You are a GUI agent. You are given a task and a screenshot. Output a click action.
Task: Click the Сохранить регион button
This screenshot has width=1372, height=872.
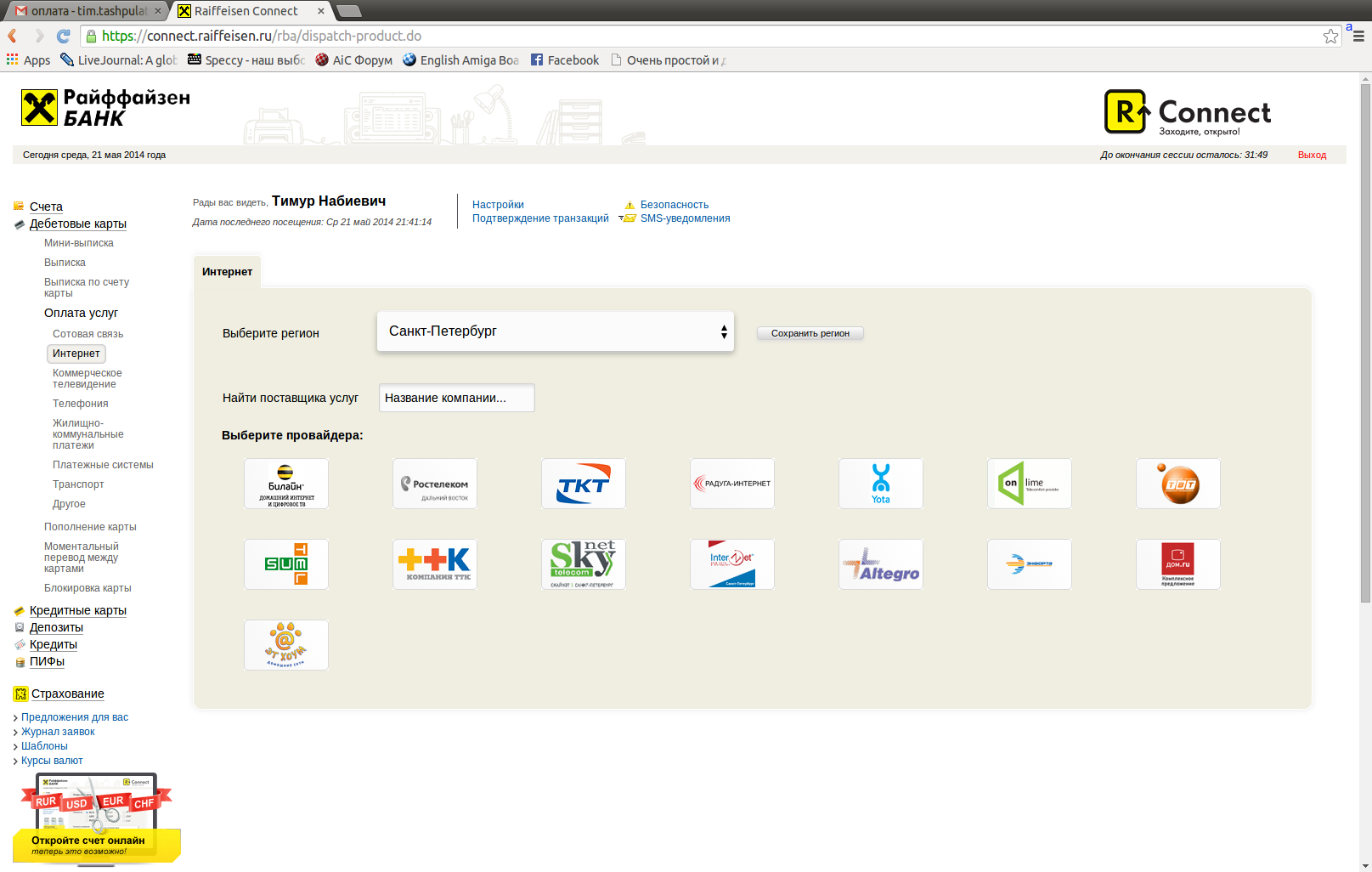pos(810,333)
